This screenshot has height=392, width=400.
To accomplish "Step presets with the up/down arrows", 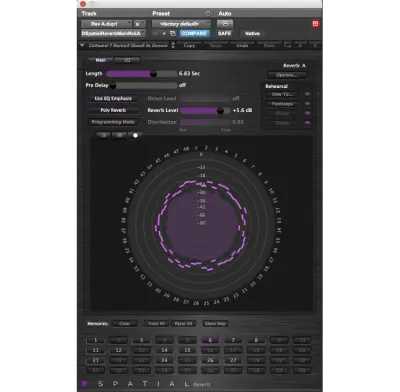I will (x=173, y=45).
